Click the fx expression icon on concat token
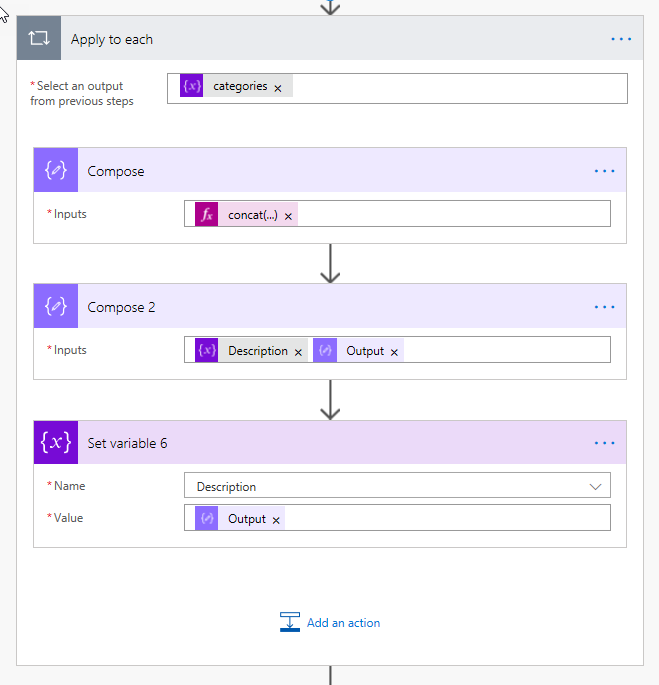 (x=207, y=215)
